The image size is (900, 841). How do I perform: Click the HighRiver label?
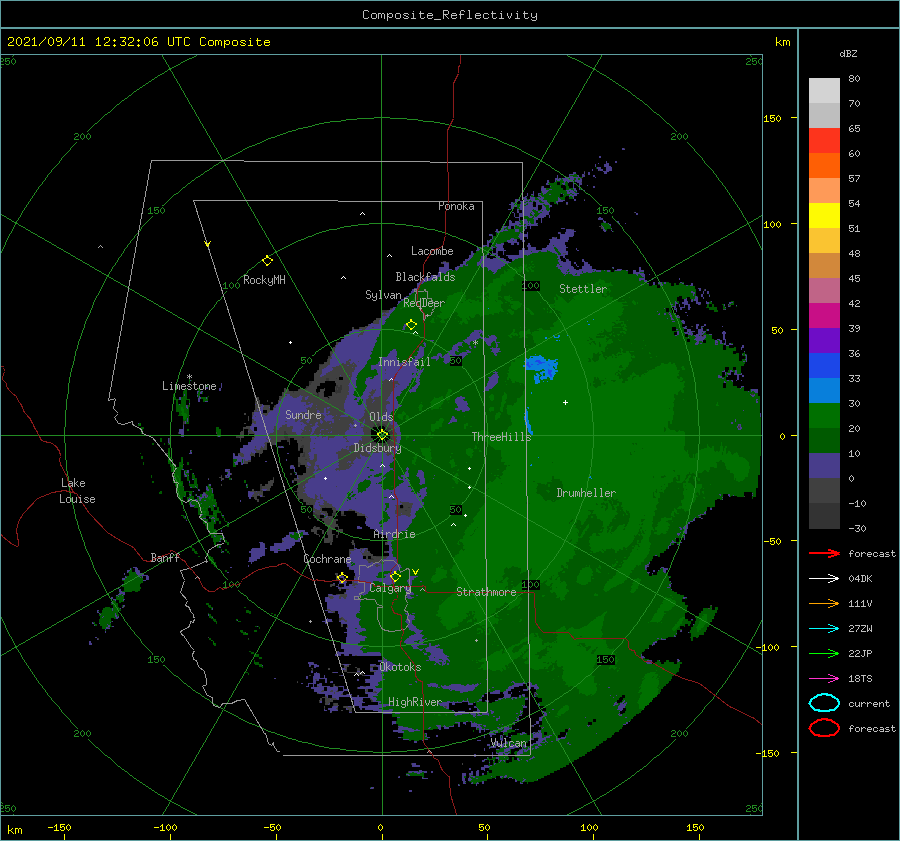tap(414, 702)
